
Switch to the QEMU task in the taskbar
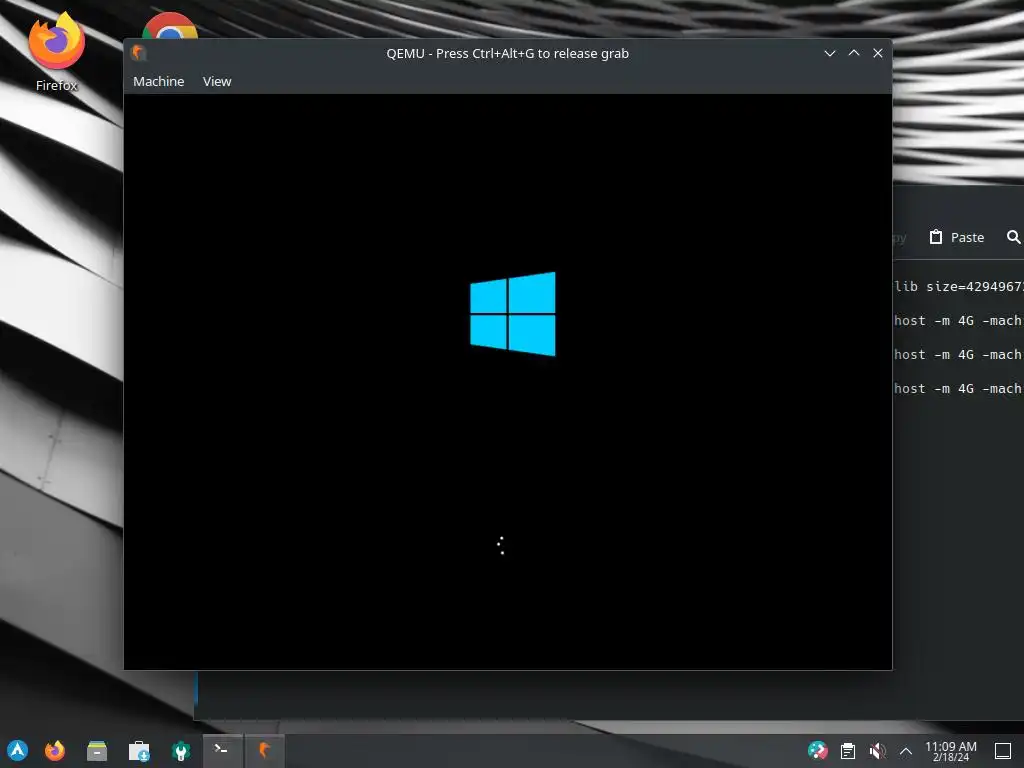264,750
